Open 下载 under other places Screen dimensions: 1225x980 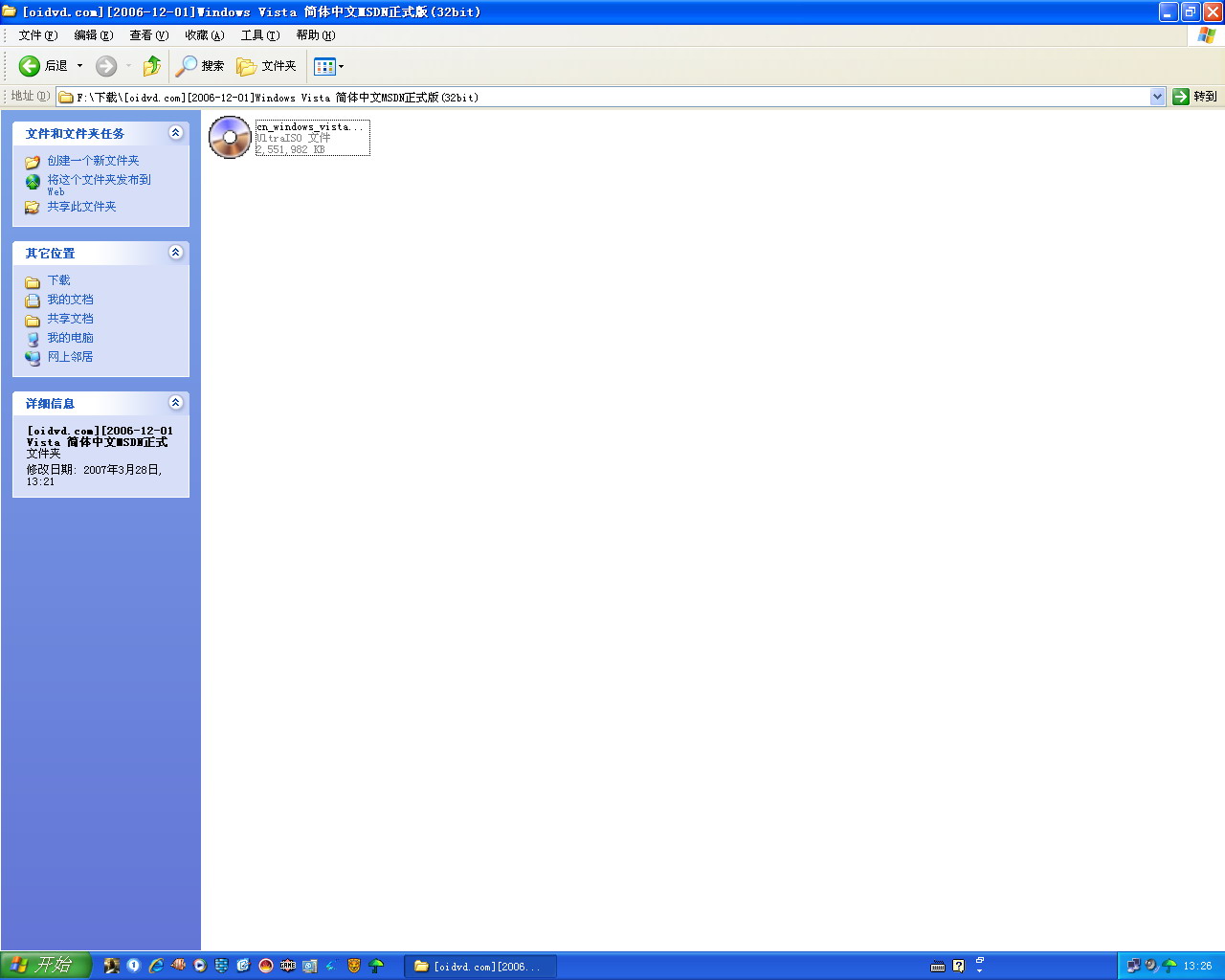tap(59, 280)
